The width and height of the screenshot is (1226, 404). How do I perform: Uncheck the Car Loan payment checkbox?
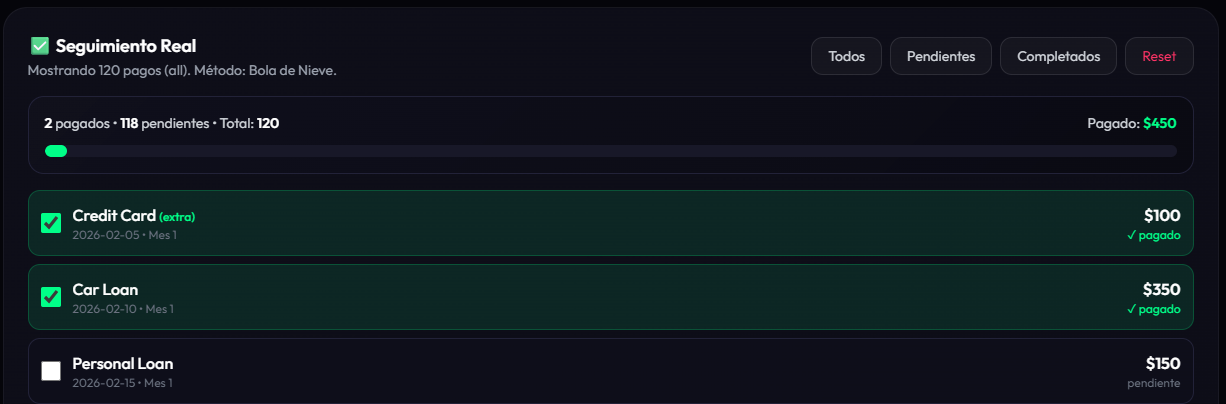coord(51,297)
